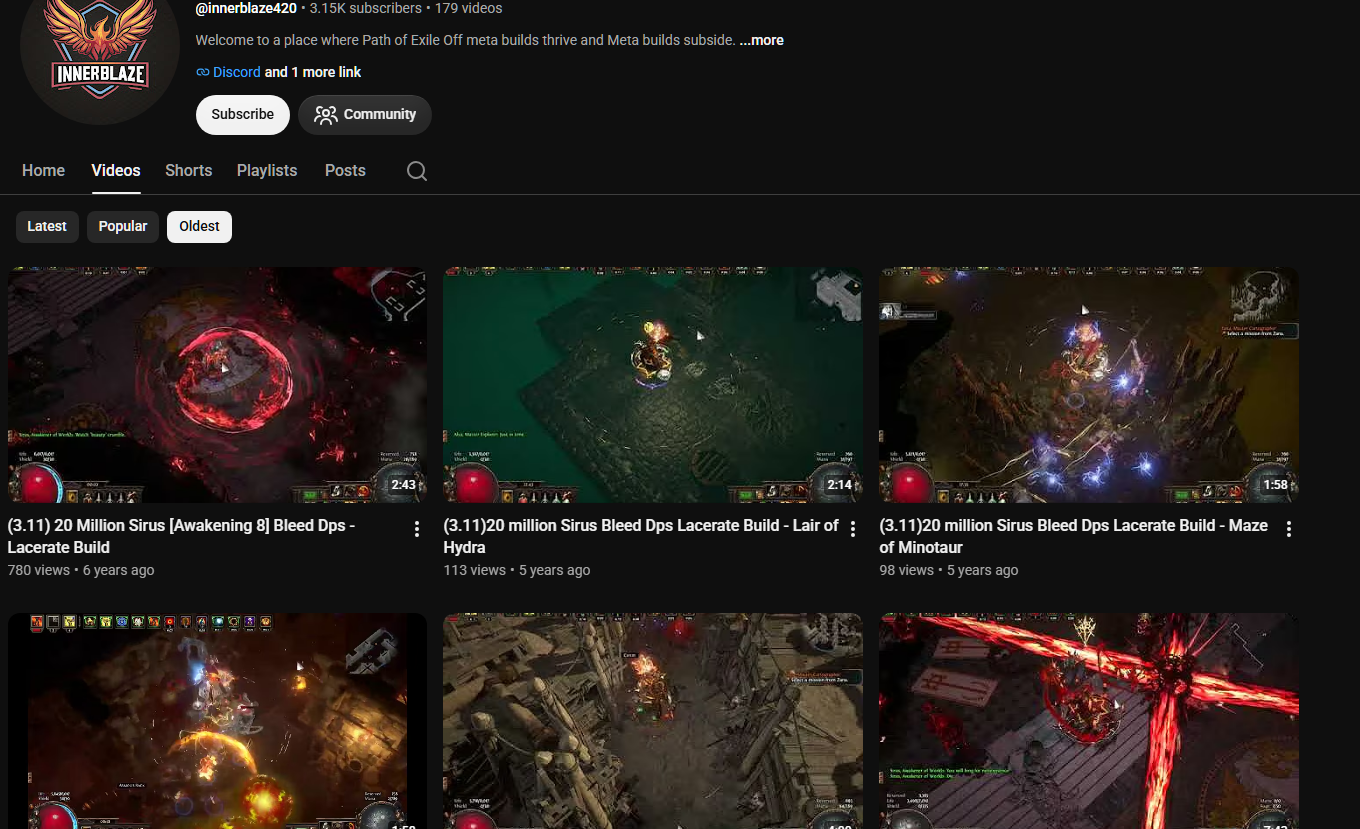Click the '179 videos' count

coord(468,8)
